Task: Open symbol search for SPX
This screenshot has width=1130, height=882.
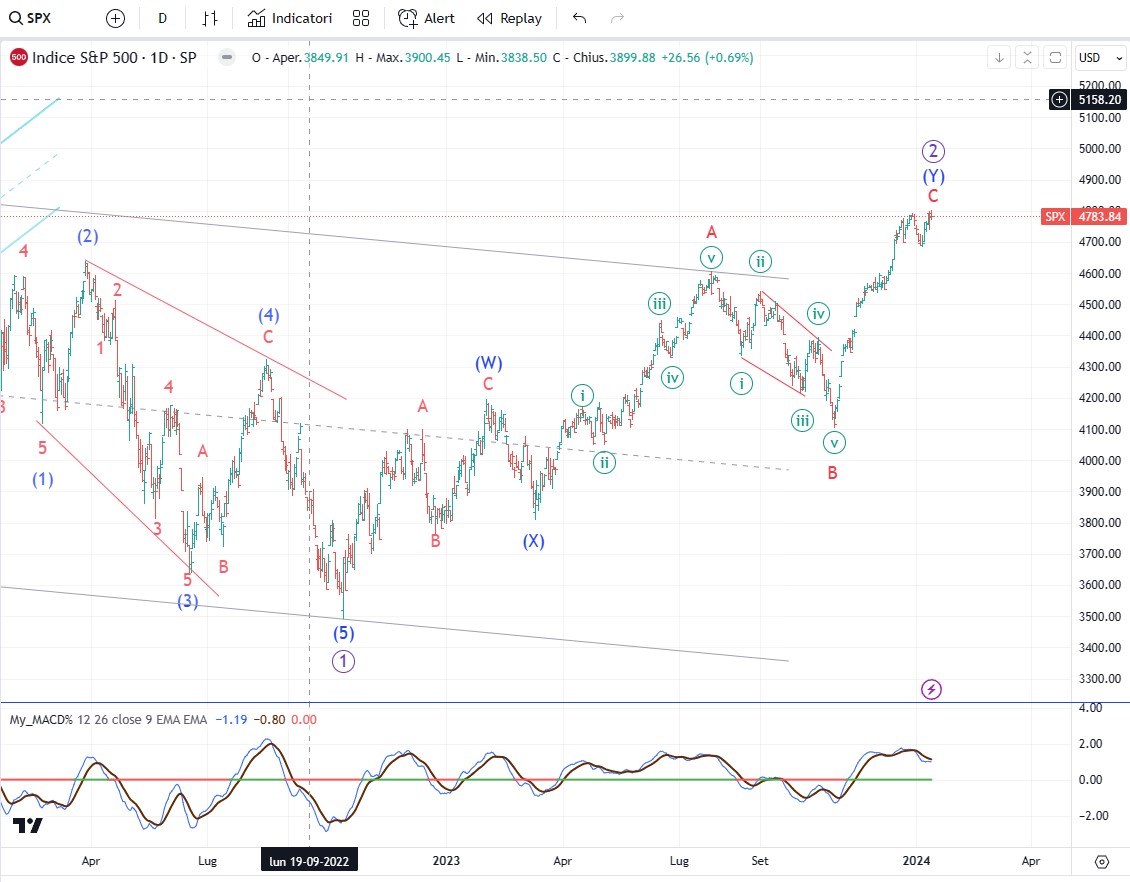Action: [30, 18]
